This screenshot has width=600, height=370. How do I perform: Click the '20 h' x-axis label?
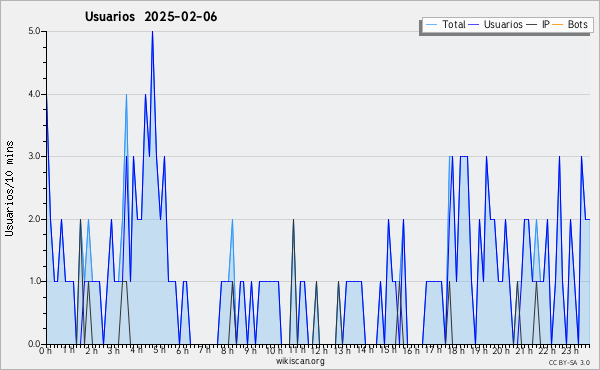tap(501, 351)
